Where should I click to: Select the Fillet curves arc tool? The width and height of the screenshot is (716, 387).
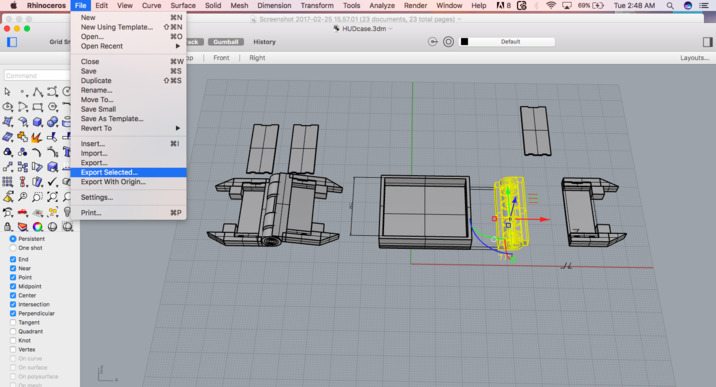point(38,152)
